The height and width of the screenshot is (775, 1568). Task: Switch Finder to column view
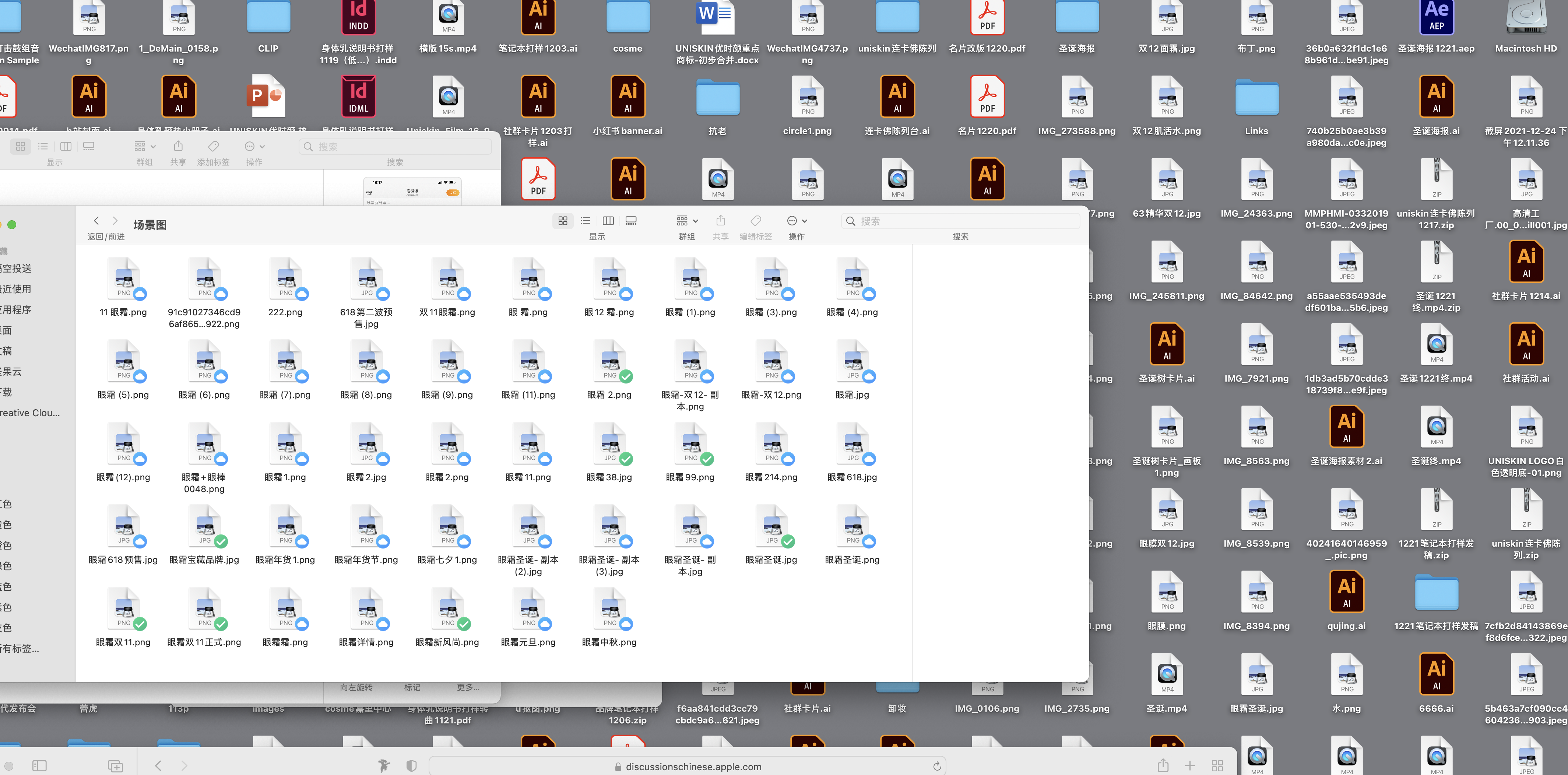tap(608, 221)
